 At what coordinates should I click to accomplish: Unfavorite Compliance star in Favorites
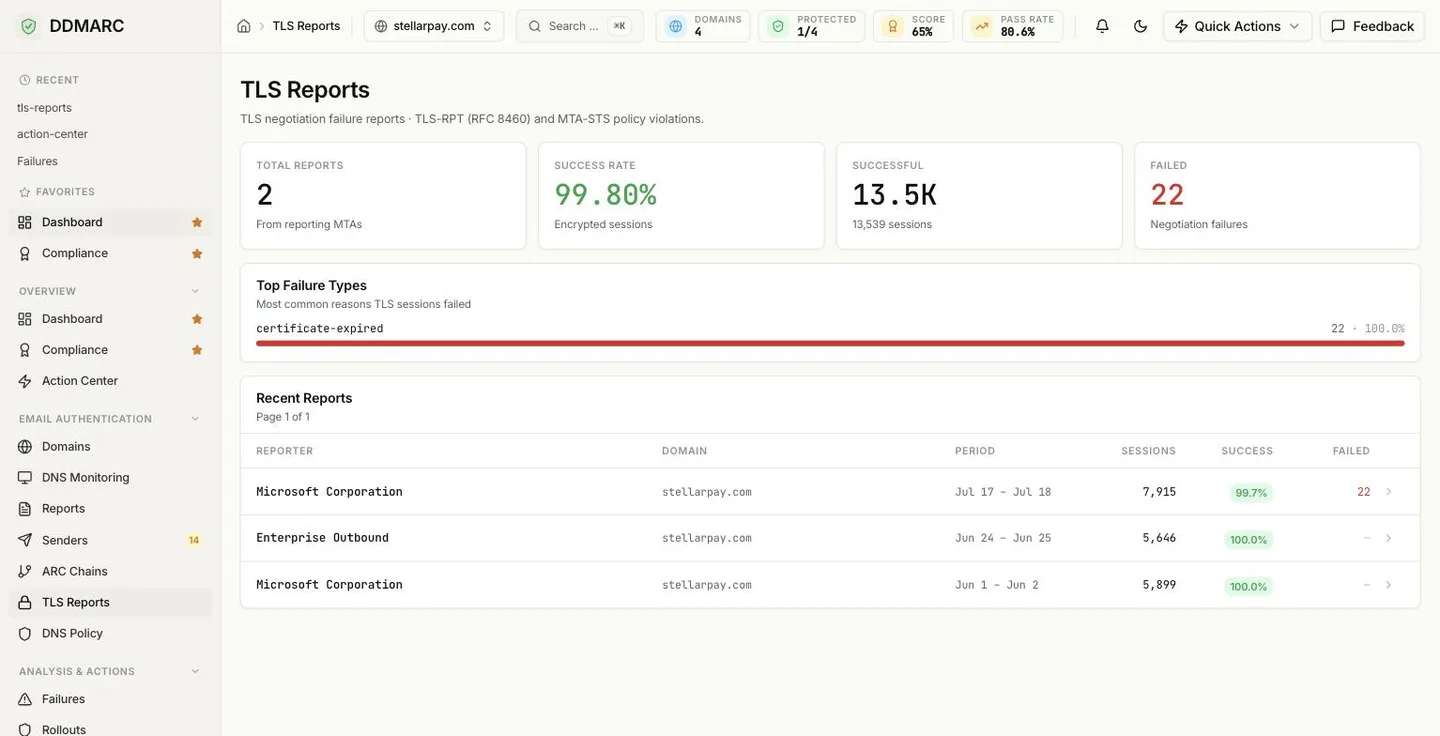click(197, 253)
